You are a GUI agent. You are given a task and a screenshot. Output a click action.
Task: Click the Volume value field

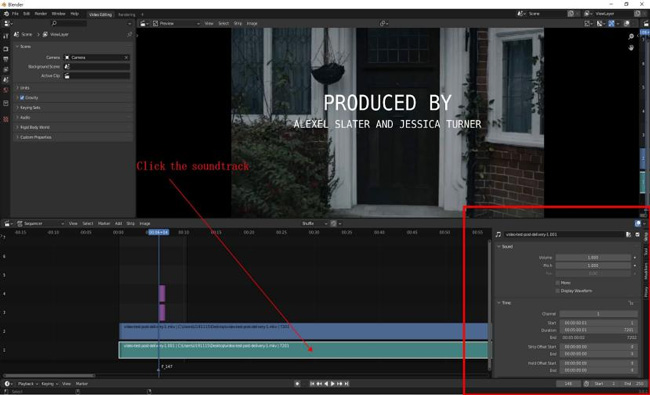coord(593,257)
